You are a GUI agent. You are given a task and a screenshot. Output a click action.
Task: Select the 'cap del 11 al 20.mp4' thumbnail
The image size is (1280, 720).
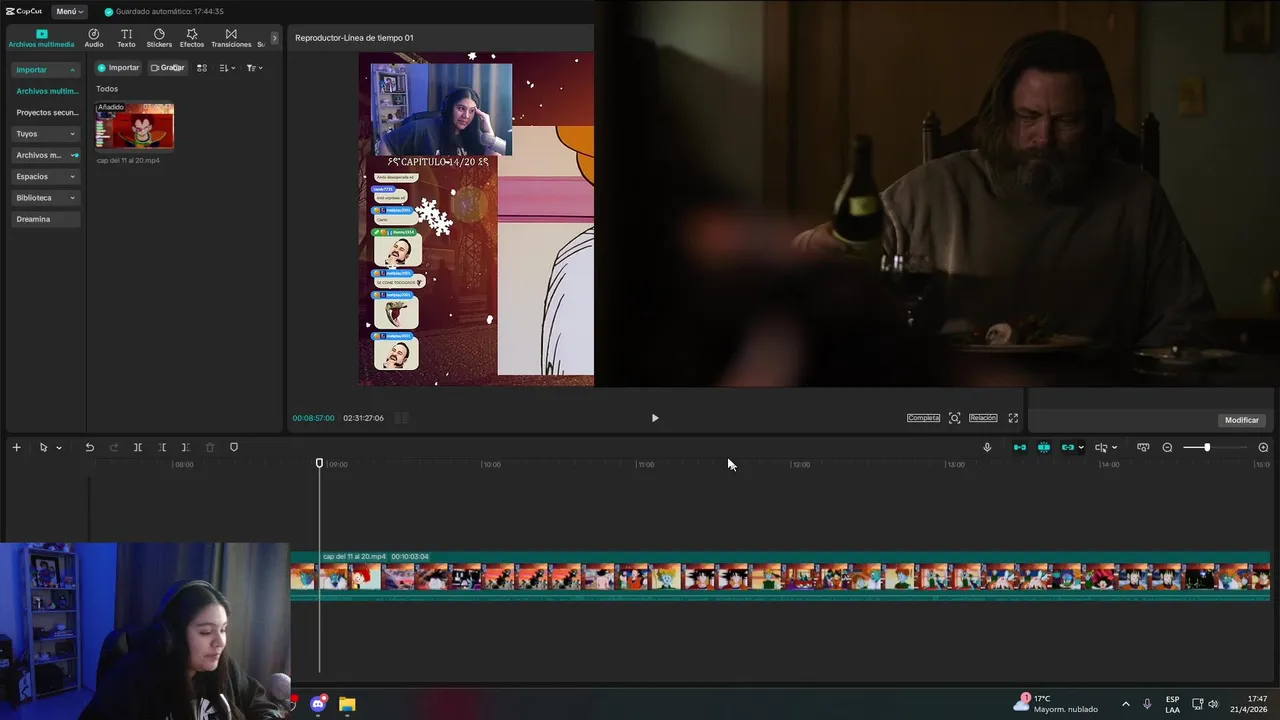pyautogui.click(x=134, y=126)
